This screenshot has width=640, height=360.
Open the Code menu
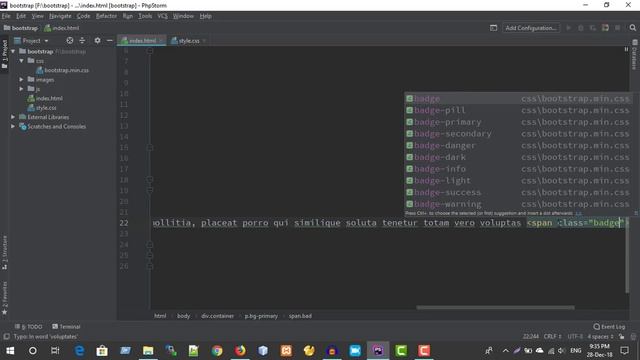(x=83, y=16)
